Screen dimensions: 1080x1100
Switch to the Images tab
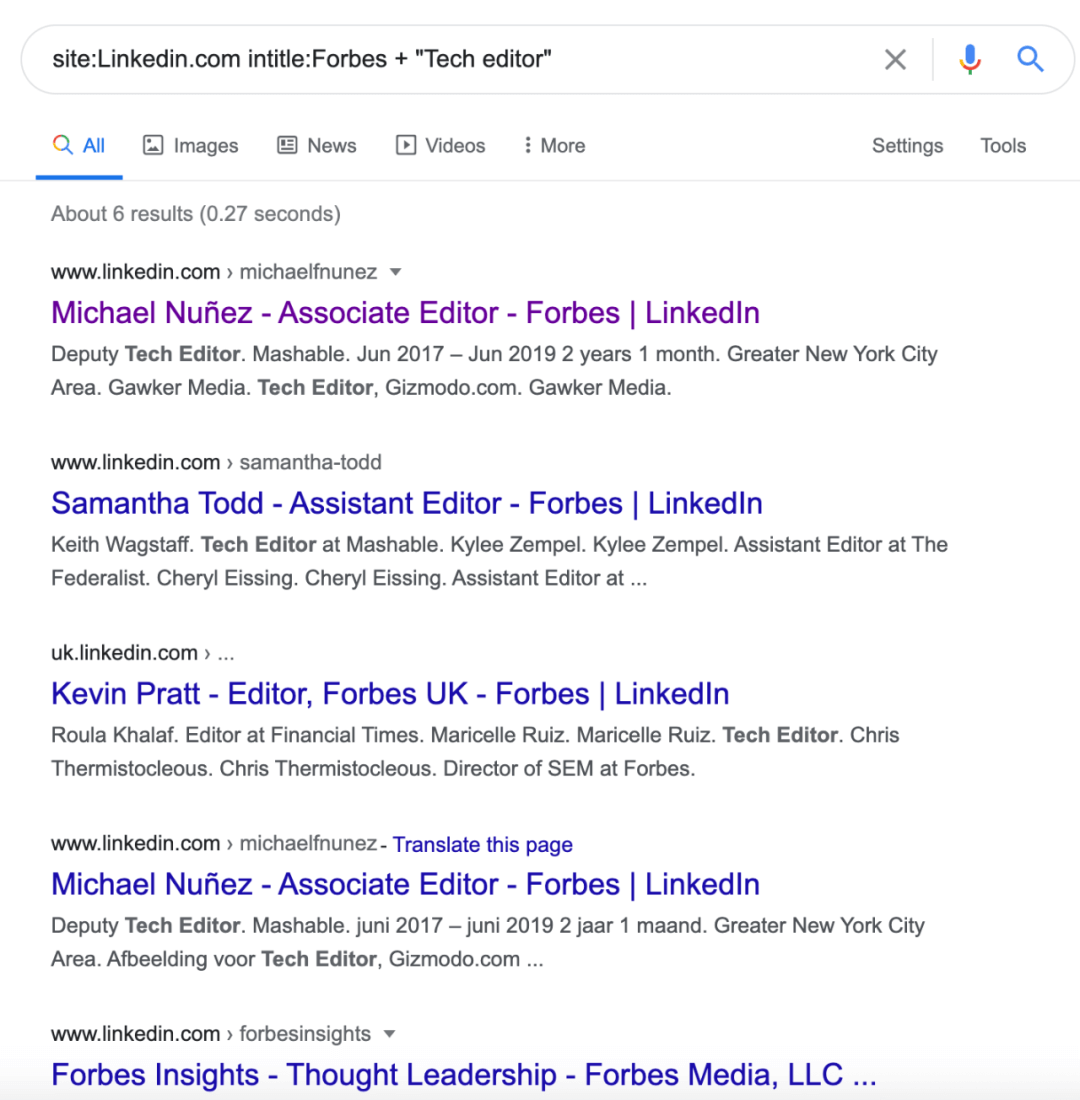click(x=191, y=146)
